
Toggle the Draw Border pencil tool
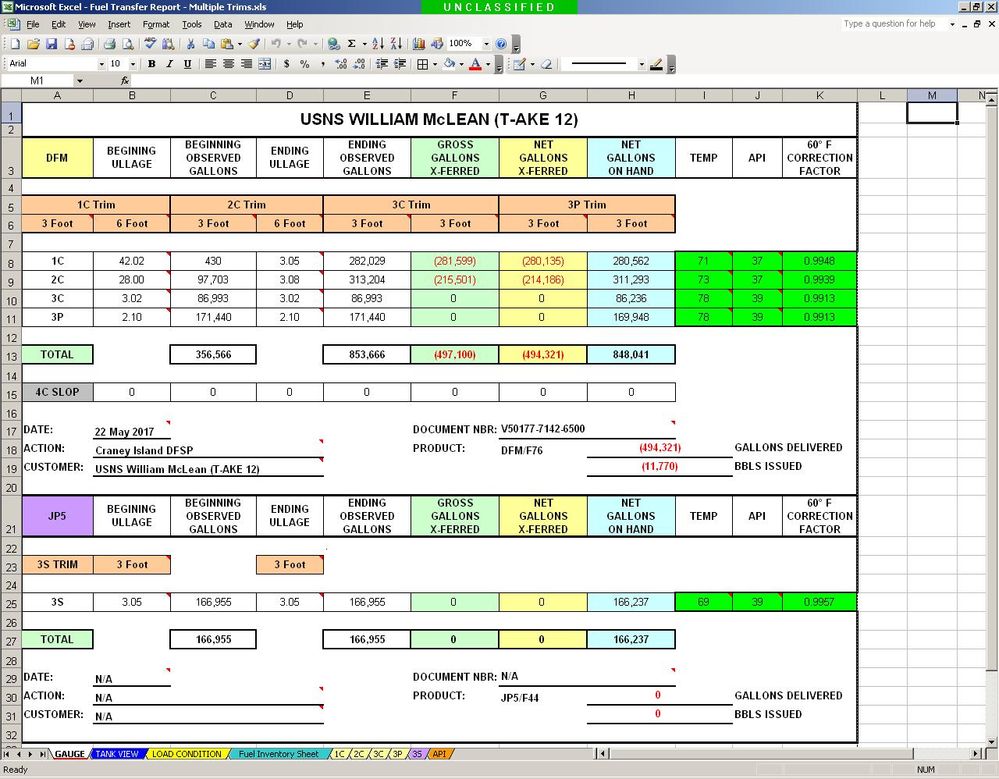(519, 64)
